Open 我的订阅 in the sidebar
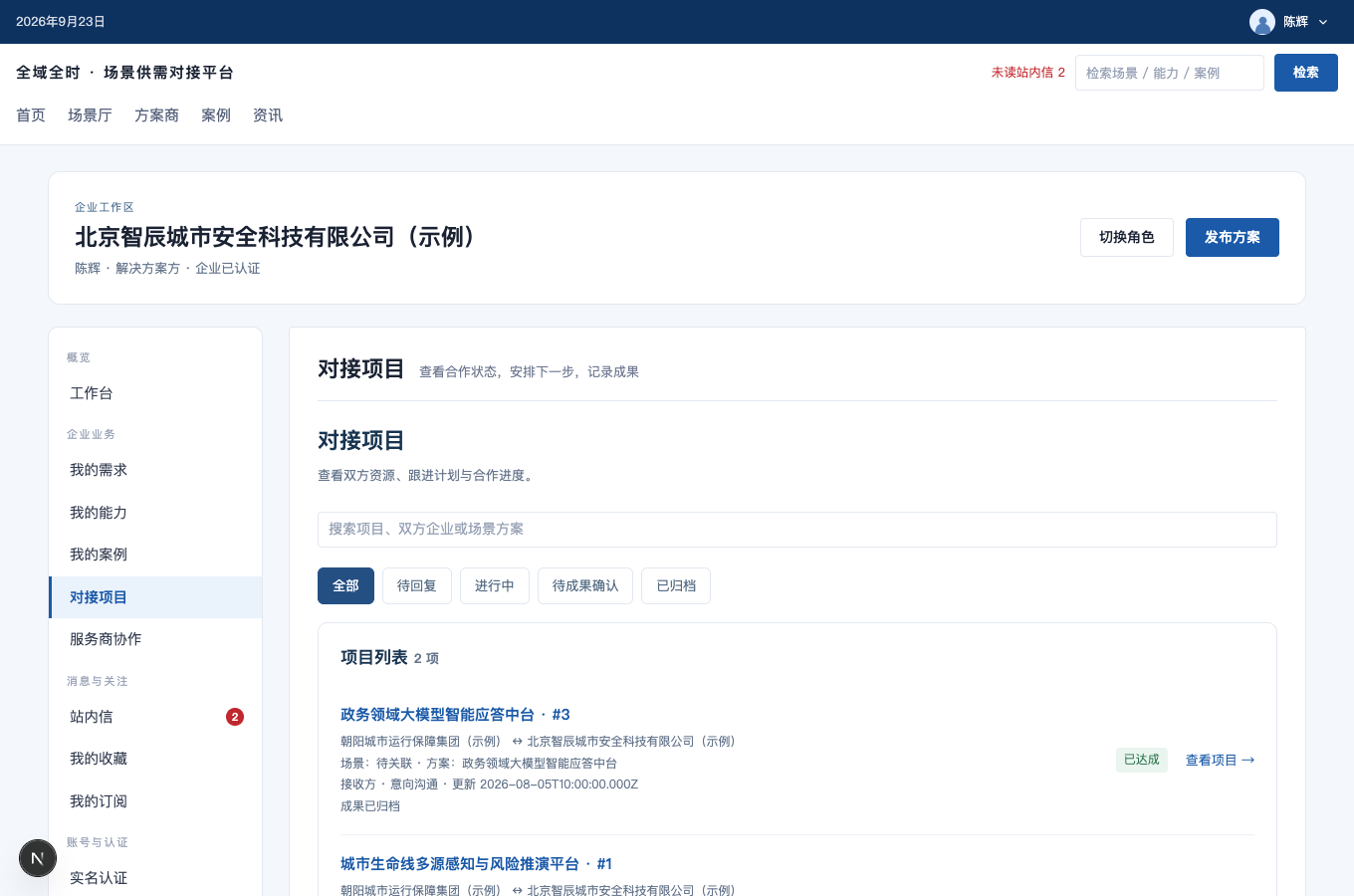This screenshot has height=896, width=1354. pyautogui.click(x=155, y=801)
